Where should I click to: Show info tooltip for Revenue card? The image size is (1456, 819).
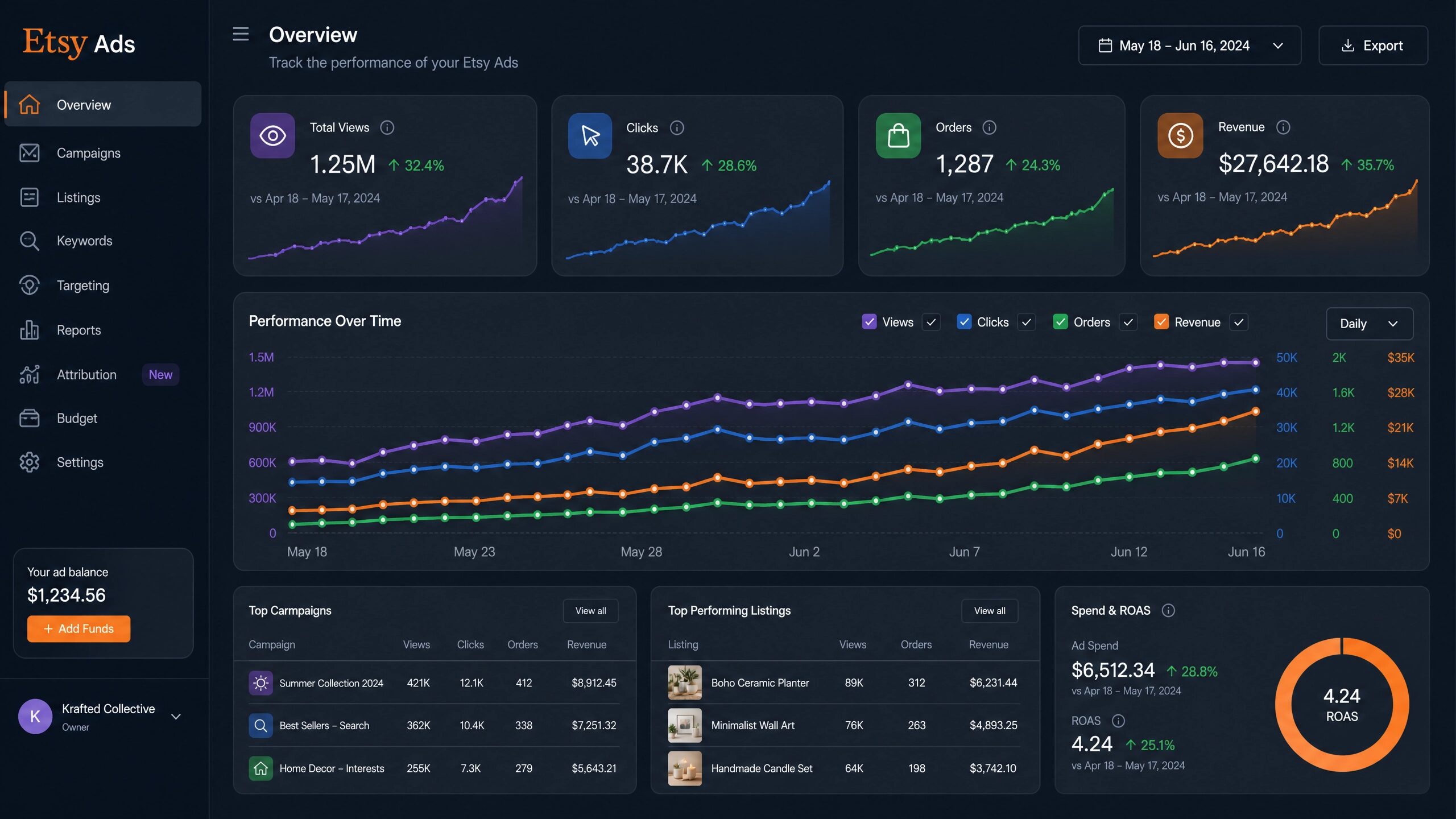[x=1283, y=127]
